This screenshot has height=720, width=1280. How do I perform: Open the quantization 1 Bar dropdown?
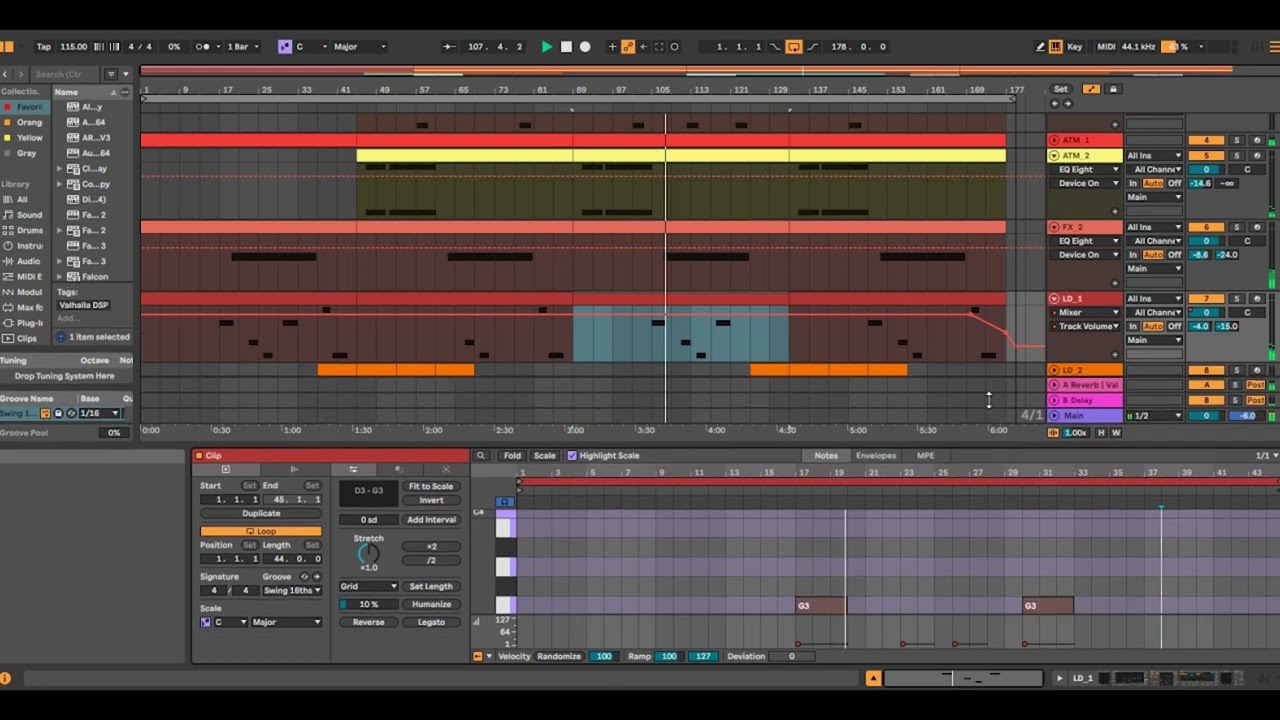[x=243, y=46]
